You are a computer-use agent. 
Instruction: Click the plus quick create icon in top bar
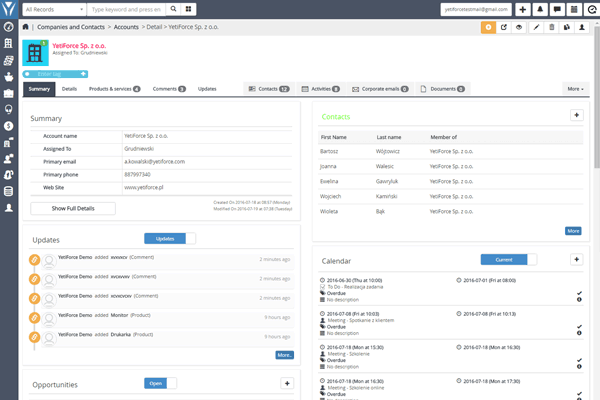(524, 9)
